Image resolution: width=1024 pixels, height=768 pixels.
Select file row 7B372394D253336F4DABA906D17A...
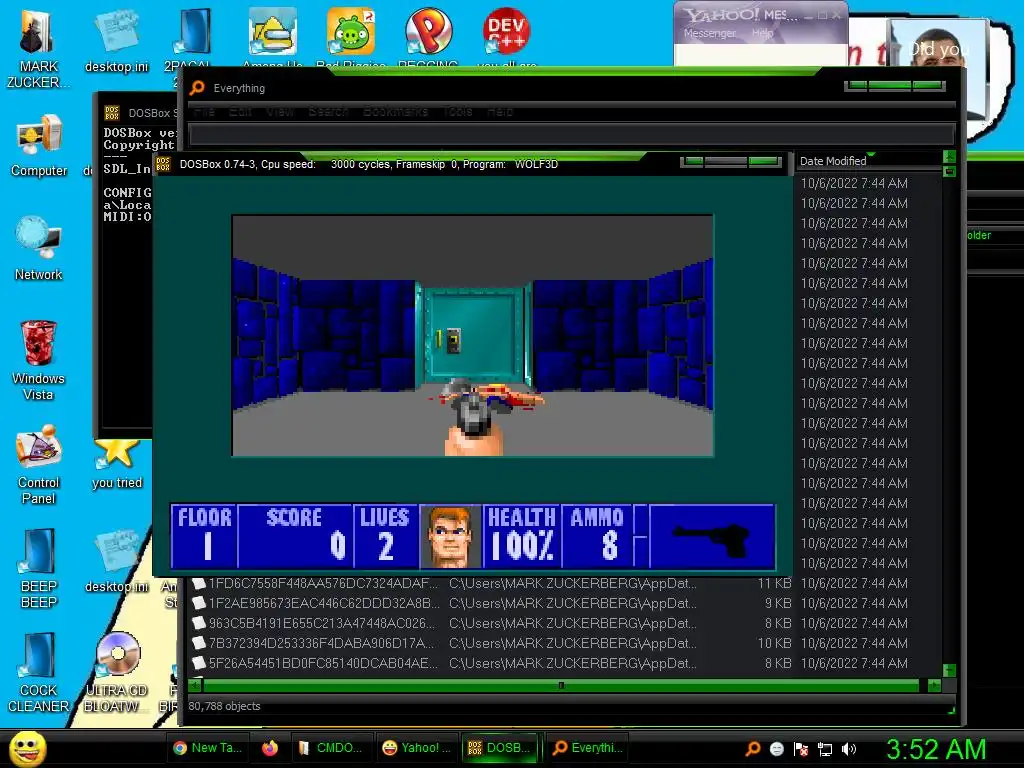566,643
